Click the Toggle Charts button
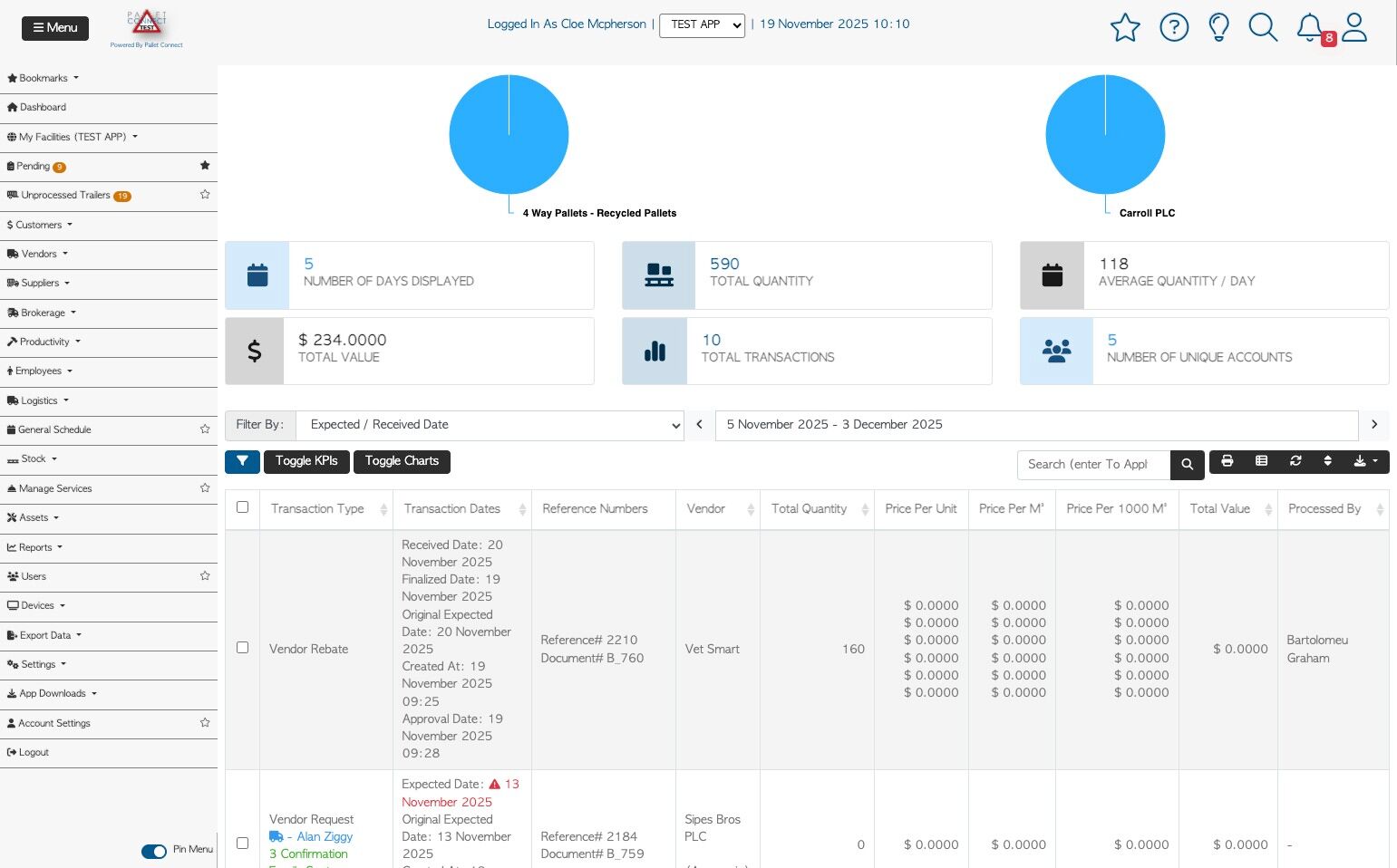Image resolution: width=1397 pixels, height=868 pixels. click(x=402, y=461)
